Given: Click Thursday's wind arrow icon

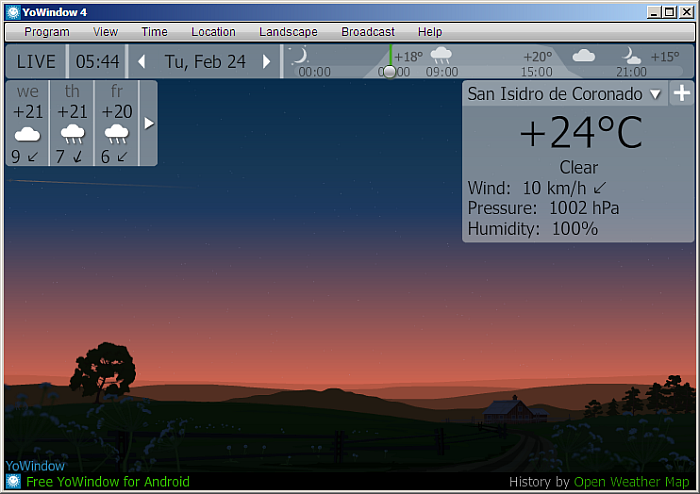Looking at the screenshot, I should coord(78,157).
